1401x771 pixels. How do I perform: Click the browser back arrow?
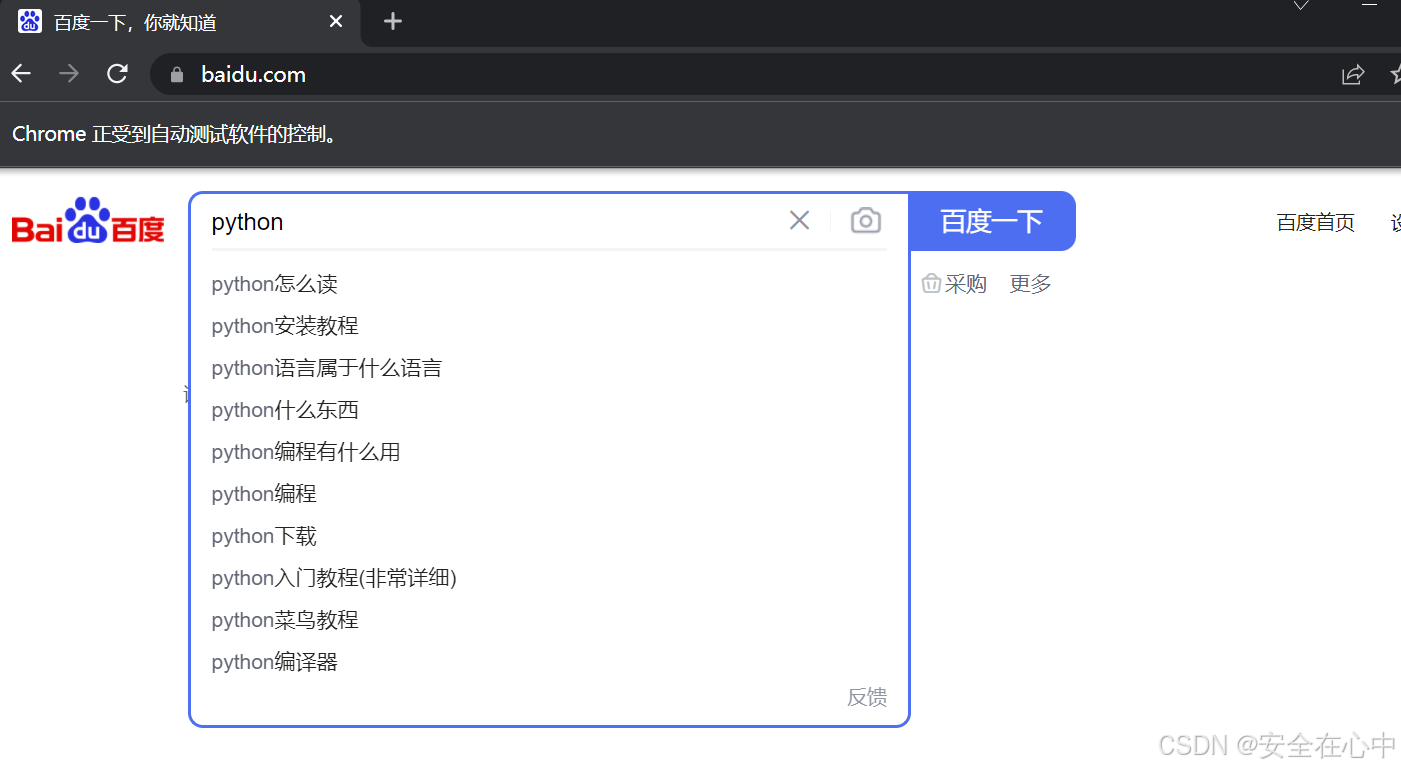pyautogui.click(x=21, y=74)
